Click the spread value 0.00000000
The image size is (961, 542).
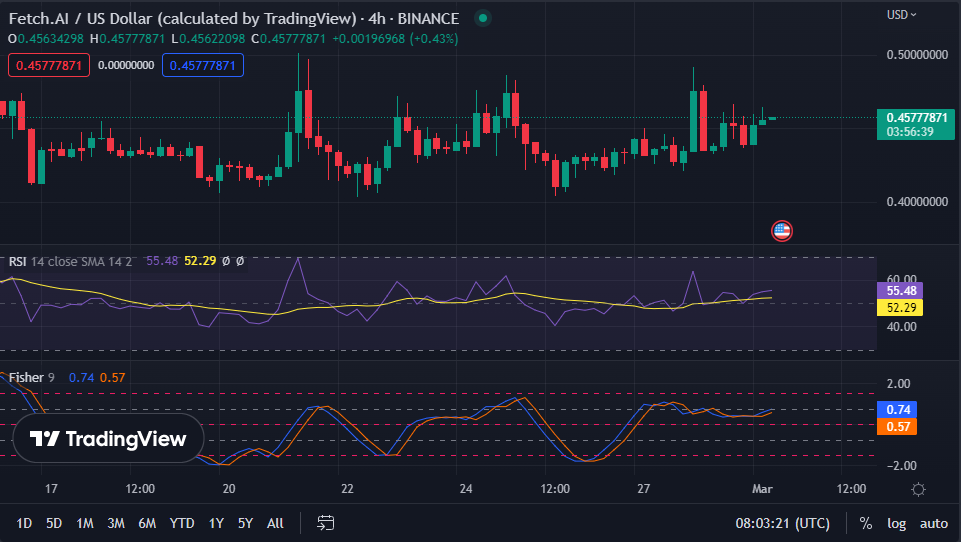coord(126,65)
